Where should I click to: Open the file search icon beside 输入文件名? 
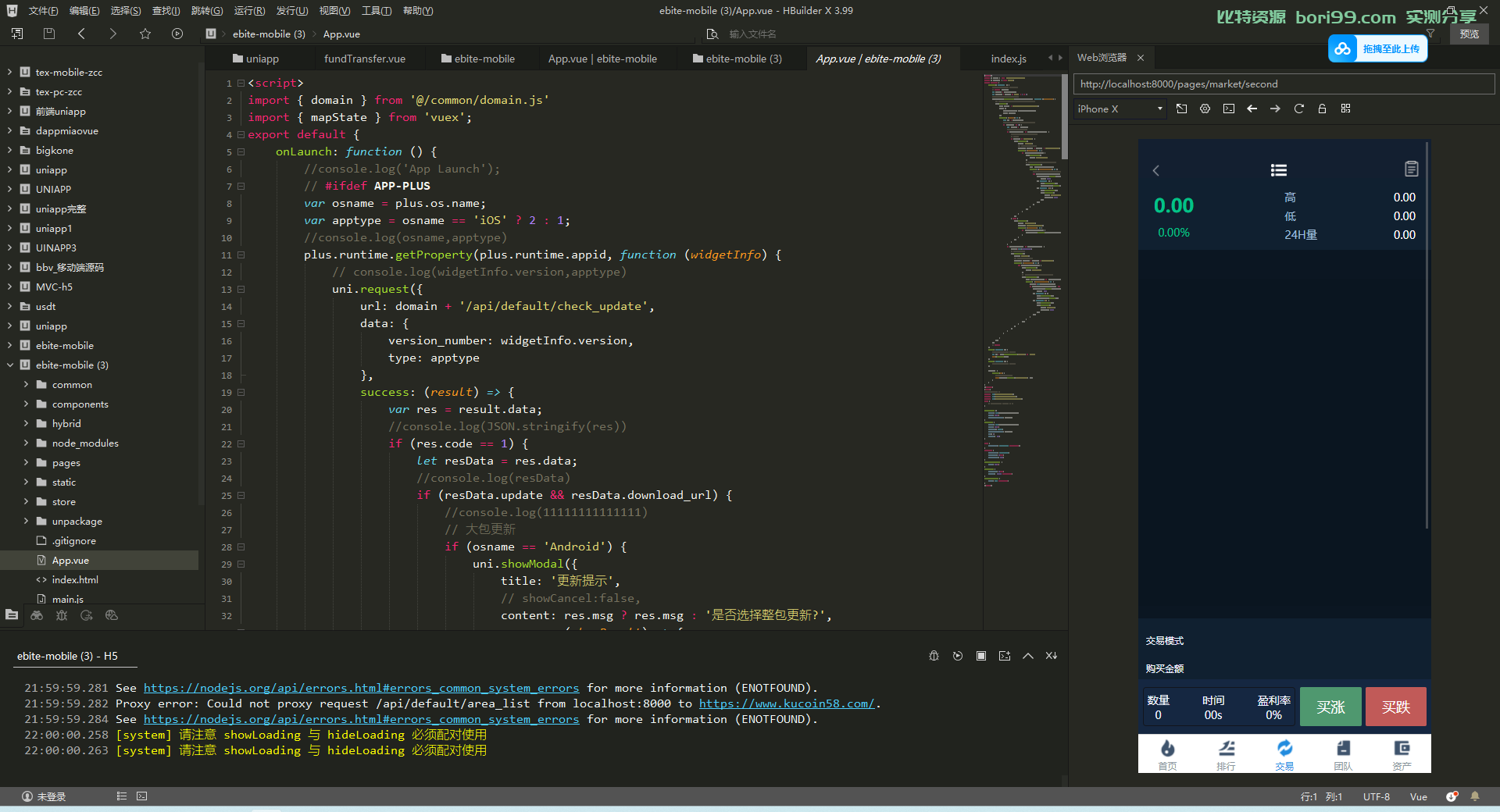[712, 34]
